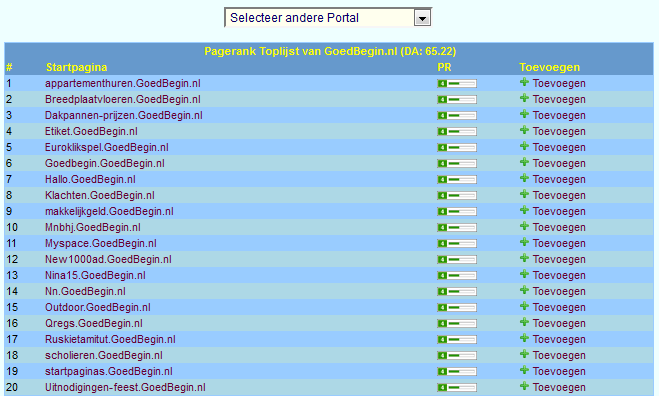659x396 pixels.
Task: Click green plus icon for Ruskietamitut row
Action: 524,338
